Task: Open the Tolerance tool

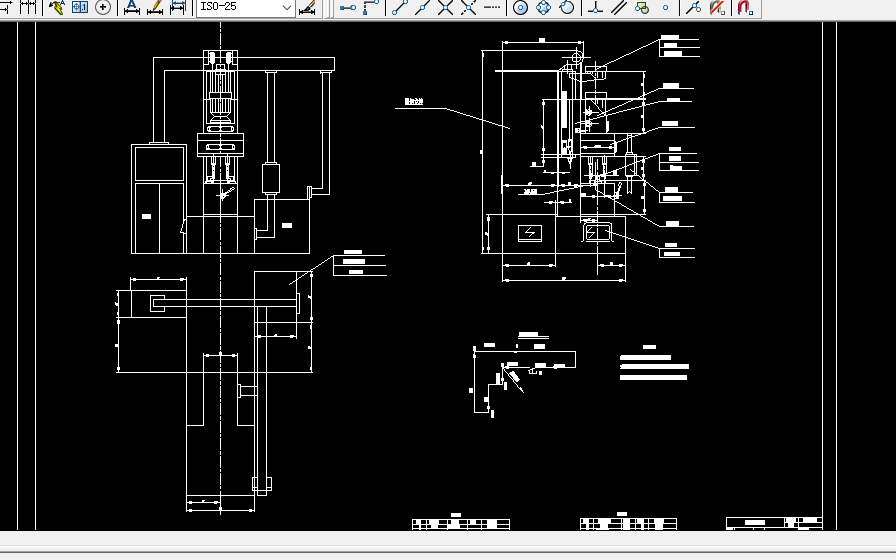Action: coord(79,7)
